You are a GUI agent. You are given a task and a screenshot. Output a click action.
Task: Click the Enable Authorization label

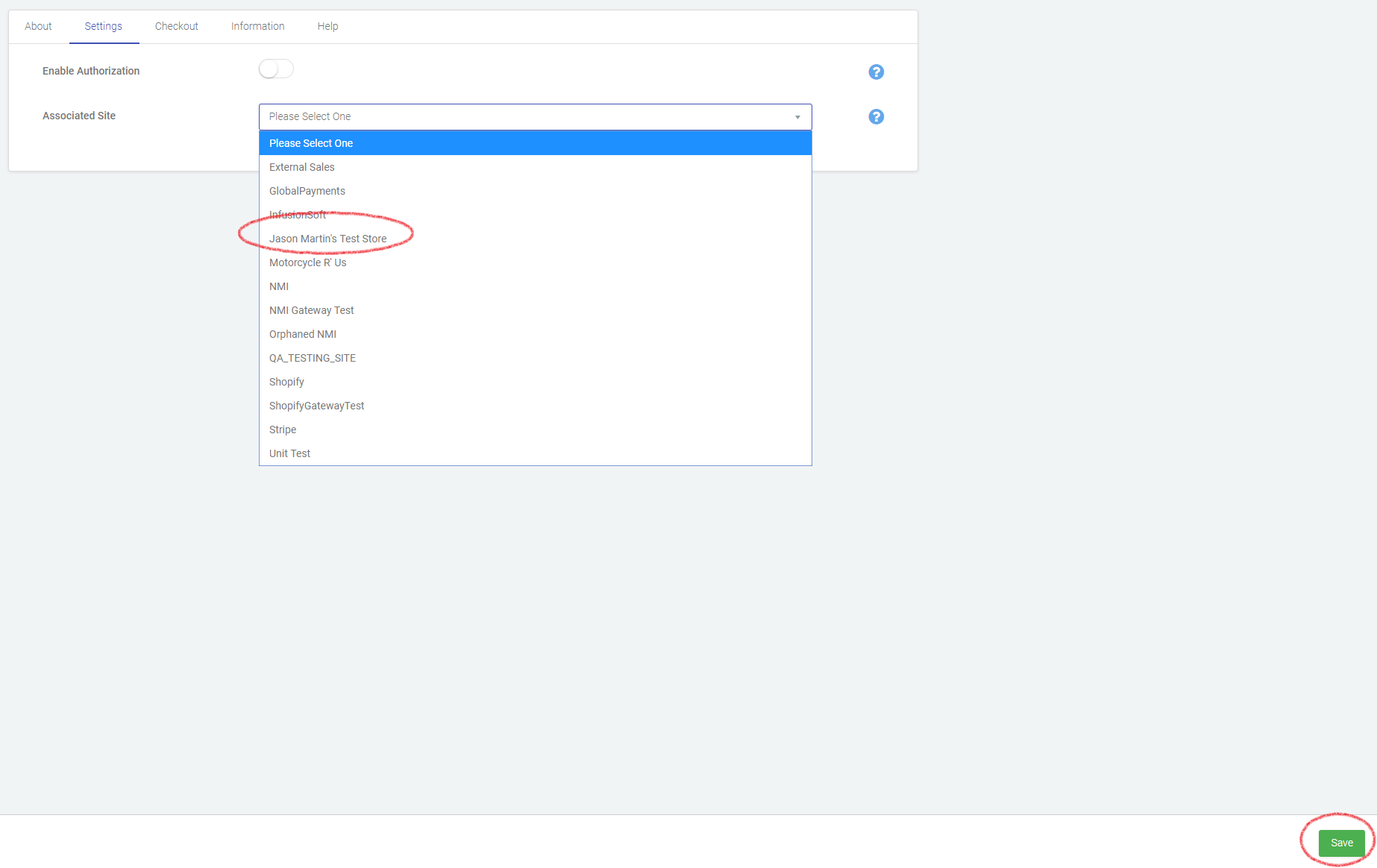[91, 71]
